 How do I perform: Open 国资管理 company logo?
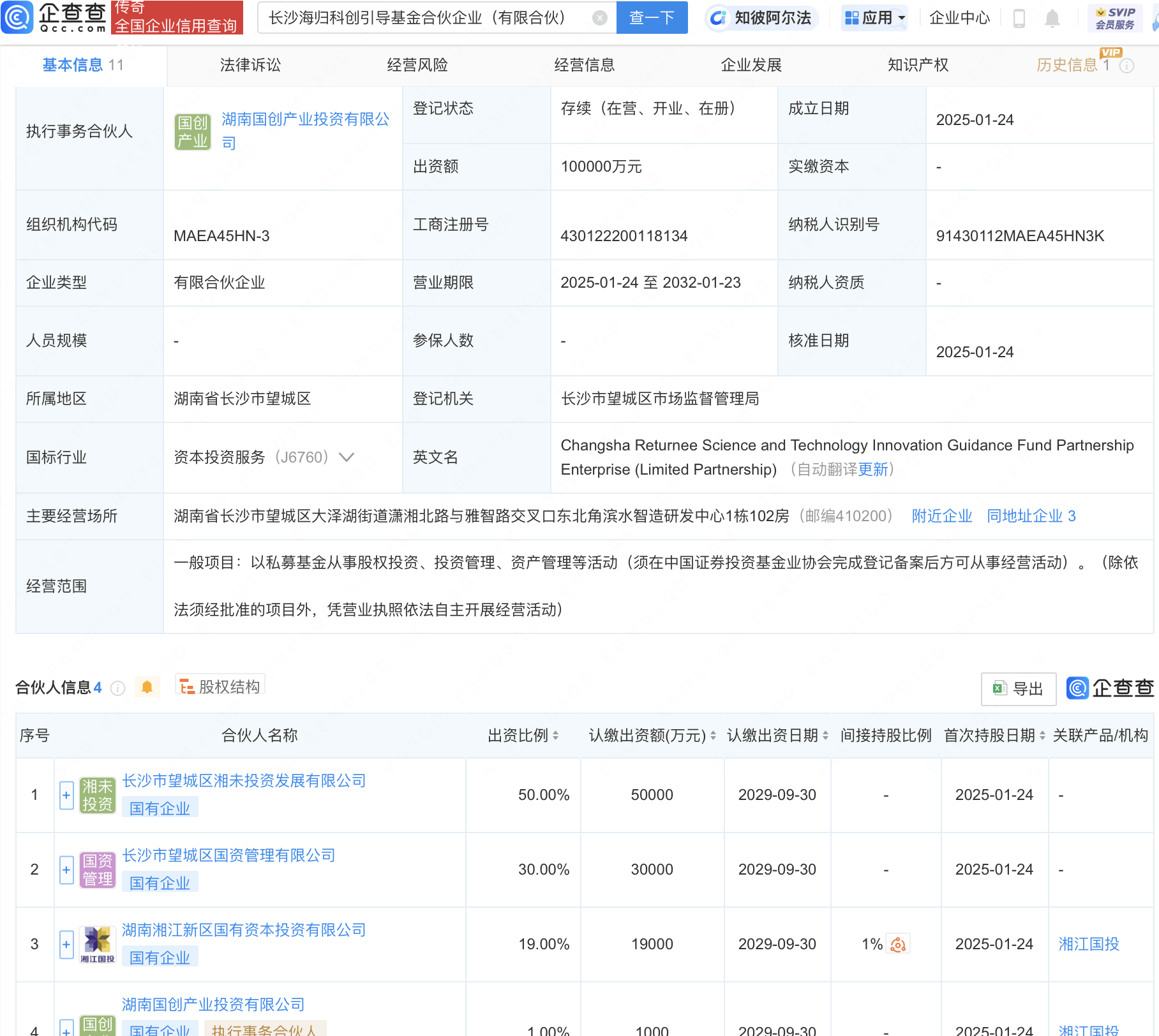pos(97,870)
